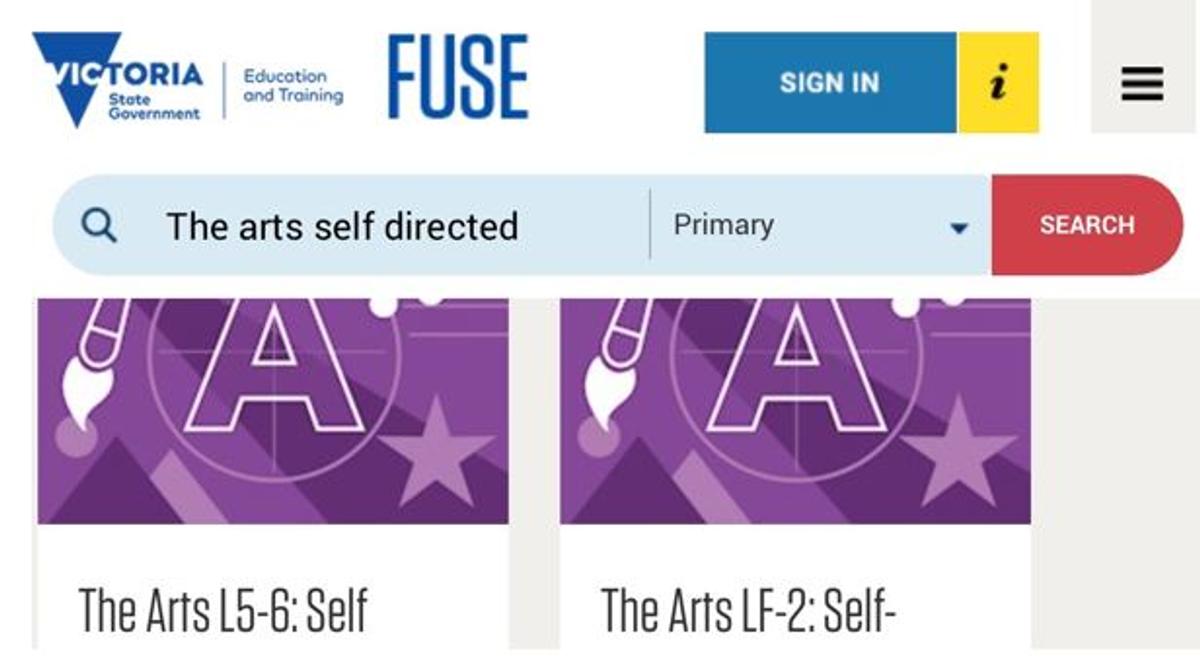Click the FUSE logo

pyautogui.click(x=458, y=77)
